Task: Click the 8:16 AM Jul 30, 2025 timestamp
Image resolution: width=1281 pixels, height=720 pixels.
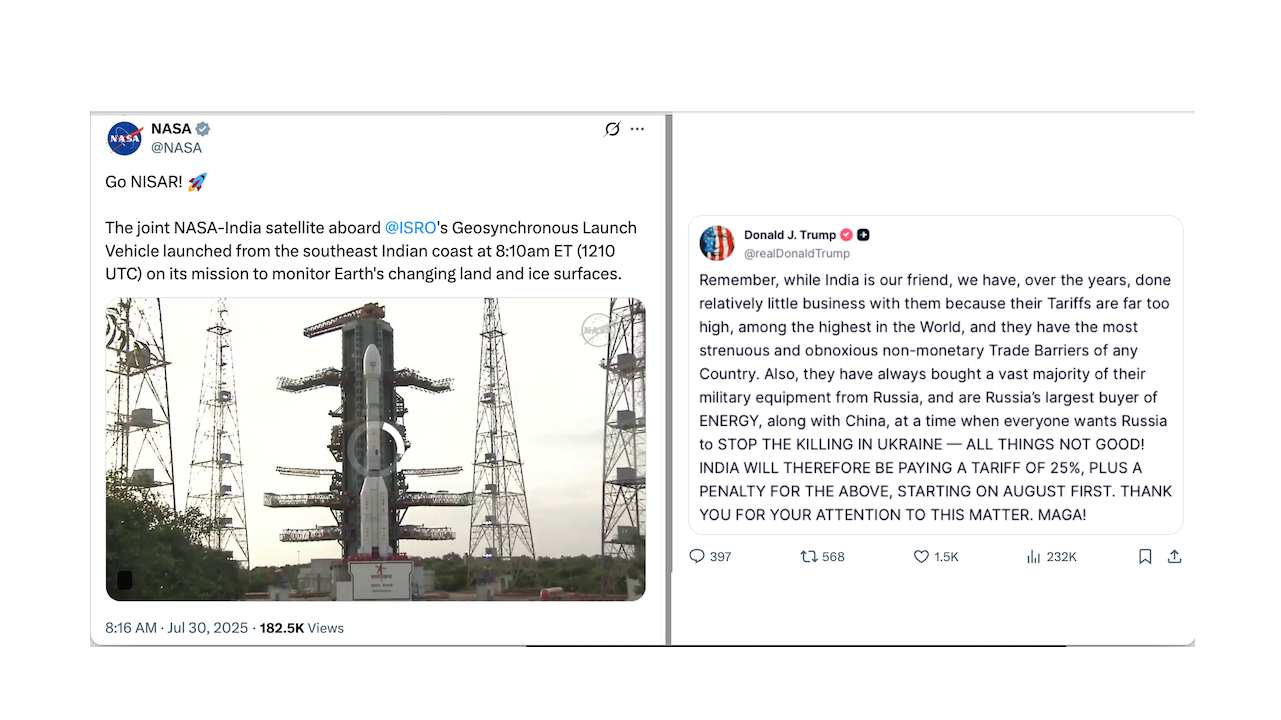Action: [177, 628]
